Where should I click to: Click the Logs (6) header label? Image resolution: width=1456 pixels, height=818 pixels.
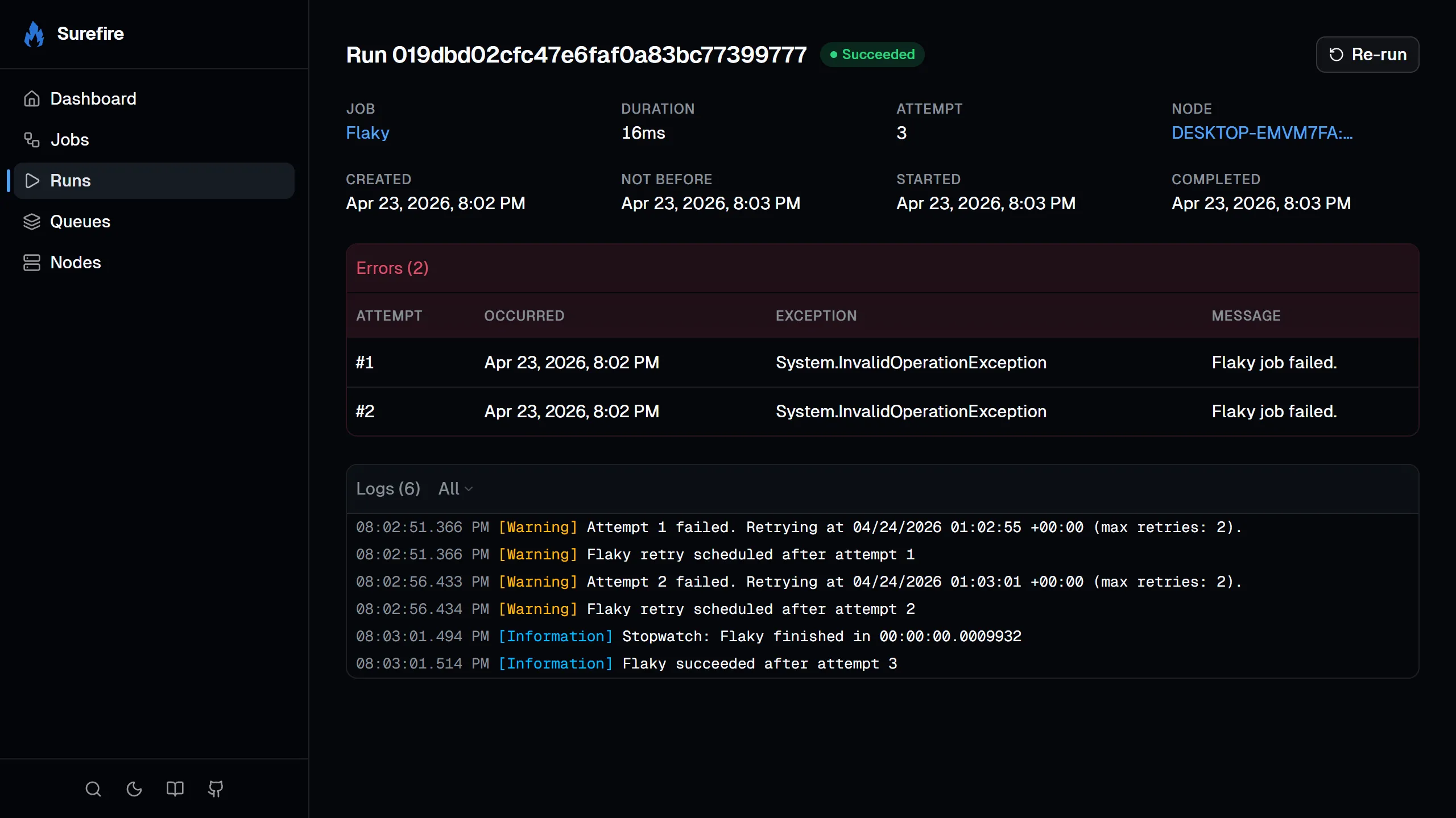coord(388,489)
